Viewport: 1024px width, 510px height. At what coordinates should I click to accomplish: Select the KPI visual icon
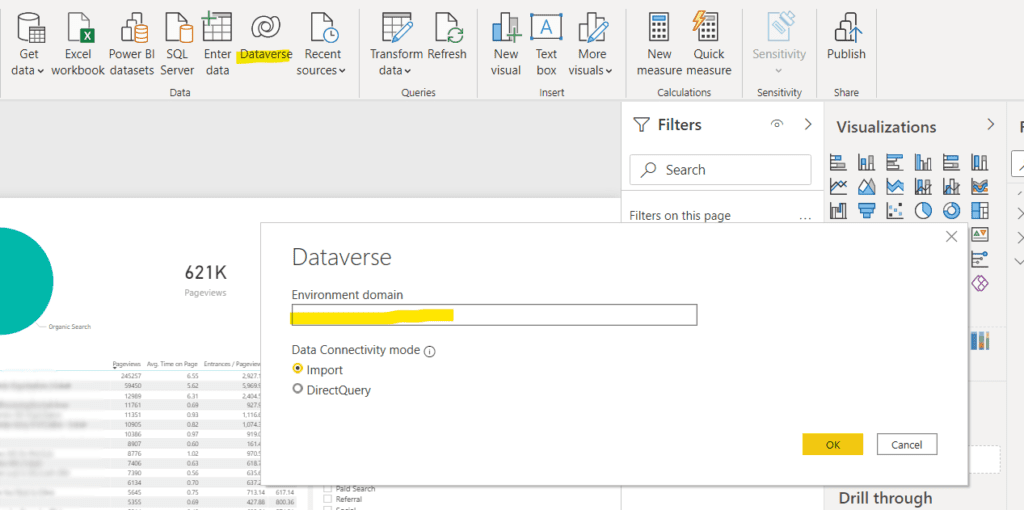click(980, 234)
